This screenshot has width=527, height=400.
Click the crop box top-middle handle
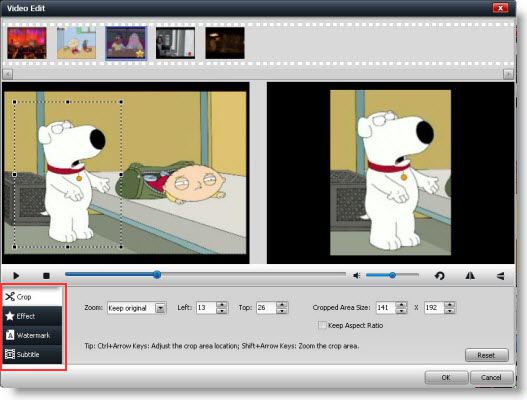(x=68, y=102)
